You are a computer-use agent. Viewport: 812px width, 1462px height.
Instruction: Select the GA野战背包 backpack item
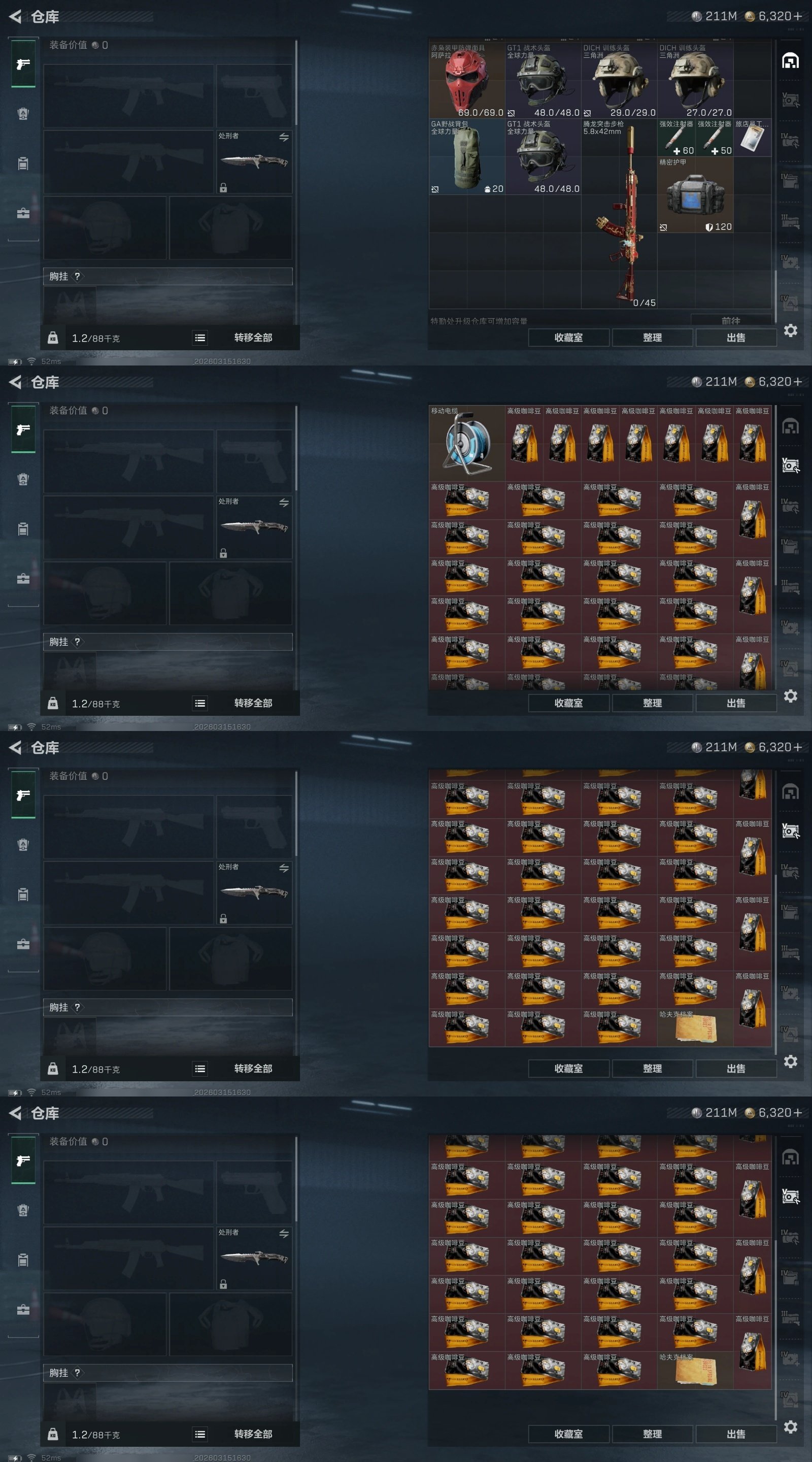click(x=466, y=157)
